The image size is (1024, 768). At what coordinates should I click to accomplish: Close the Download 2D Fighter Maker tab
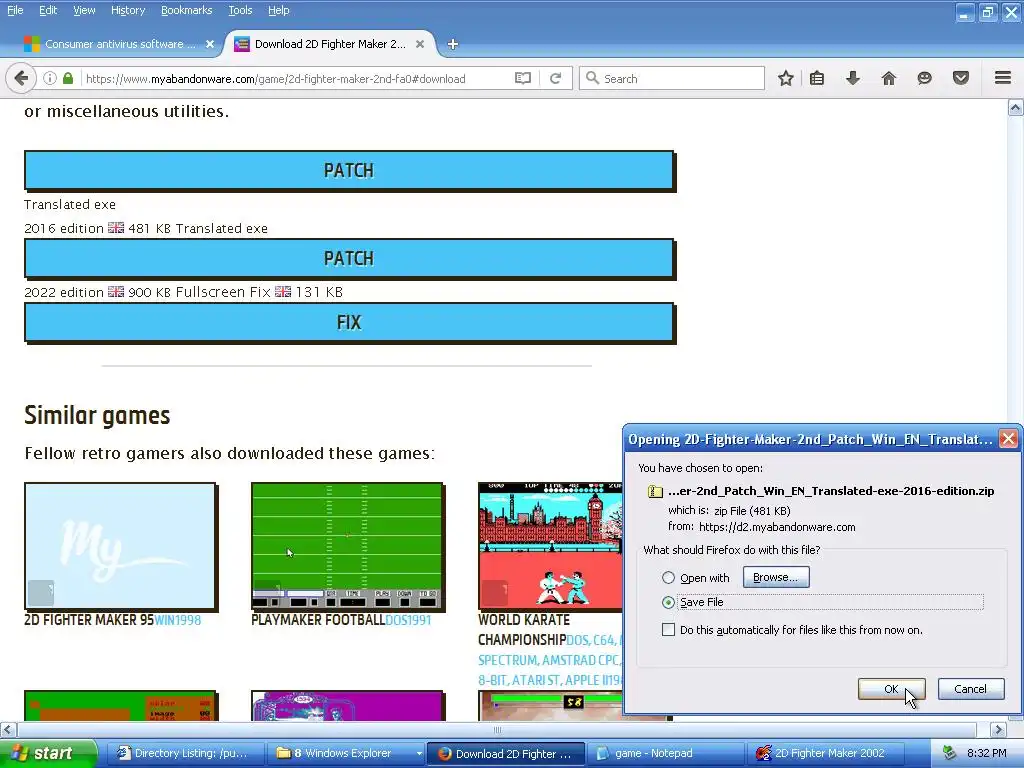pos(420,44)
